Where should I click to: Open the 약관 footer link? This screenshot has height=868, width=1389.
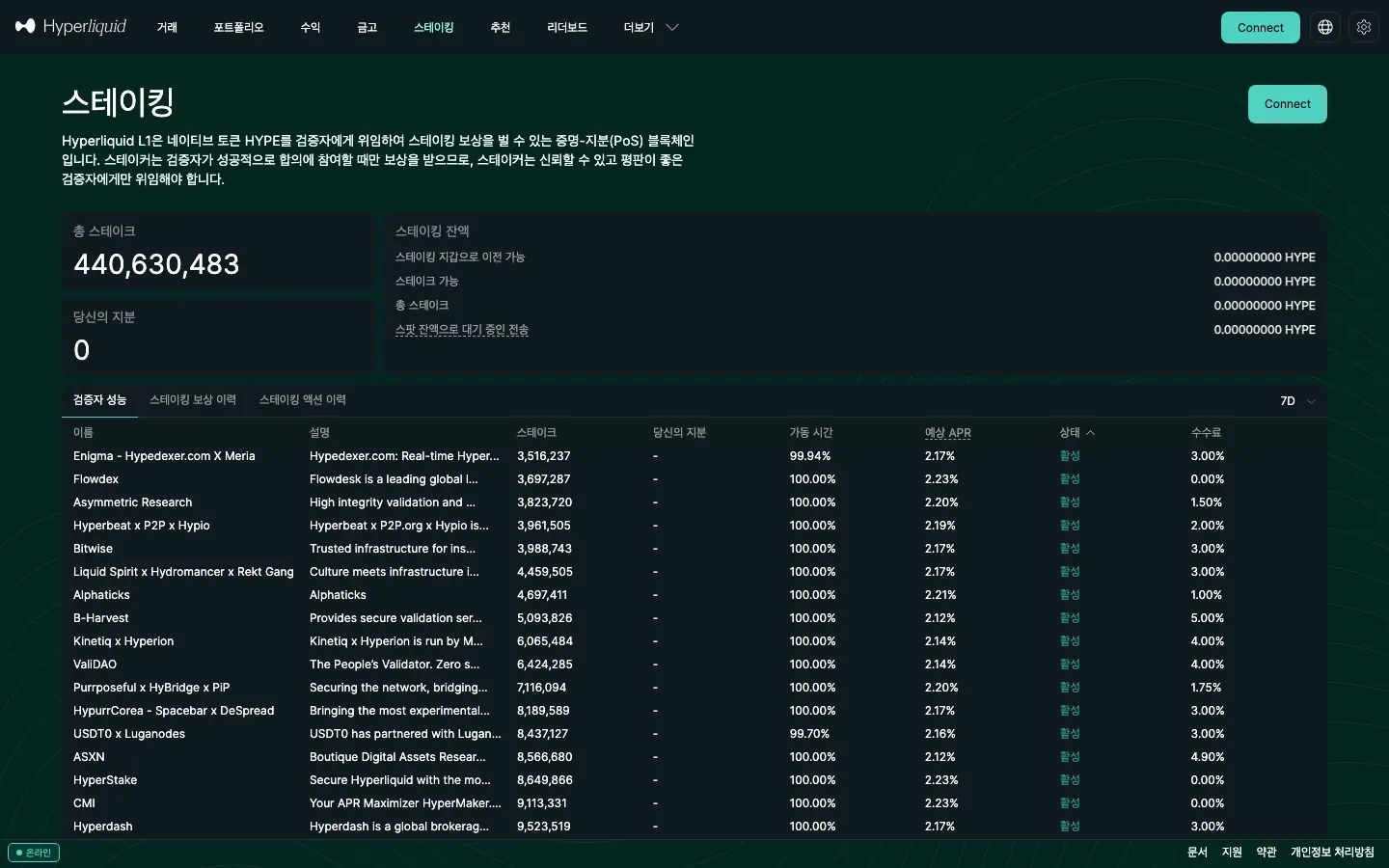pyautogui.click(x=1266, y=853)
